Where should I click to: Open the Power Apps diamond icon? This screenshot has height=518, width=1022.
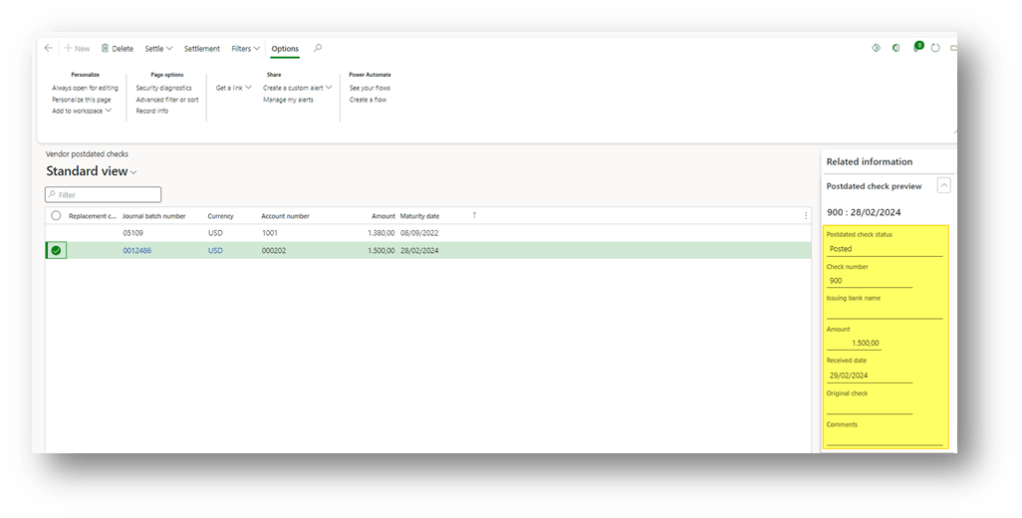[x=876, y=48]
